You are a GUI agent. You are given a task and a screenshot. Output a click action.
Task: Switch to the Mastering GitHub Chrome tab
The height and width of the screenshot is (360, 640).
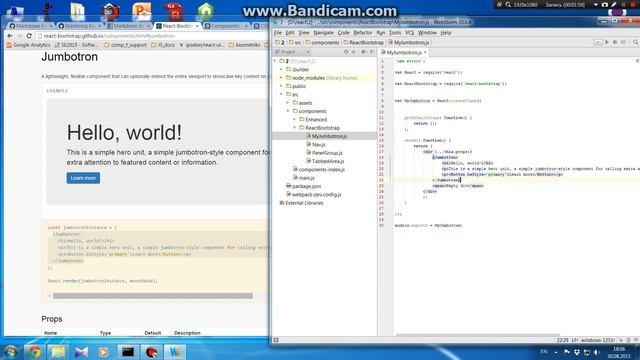point(79,26)
